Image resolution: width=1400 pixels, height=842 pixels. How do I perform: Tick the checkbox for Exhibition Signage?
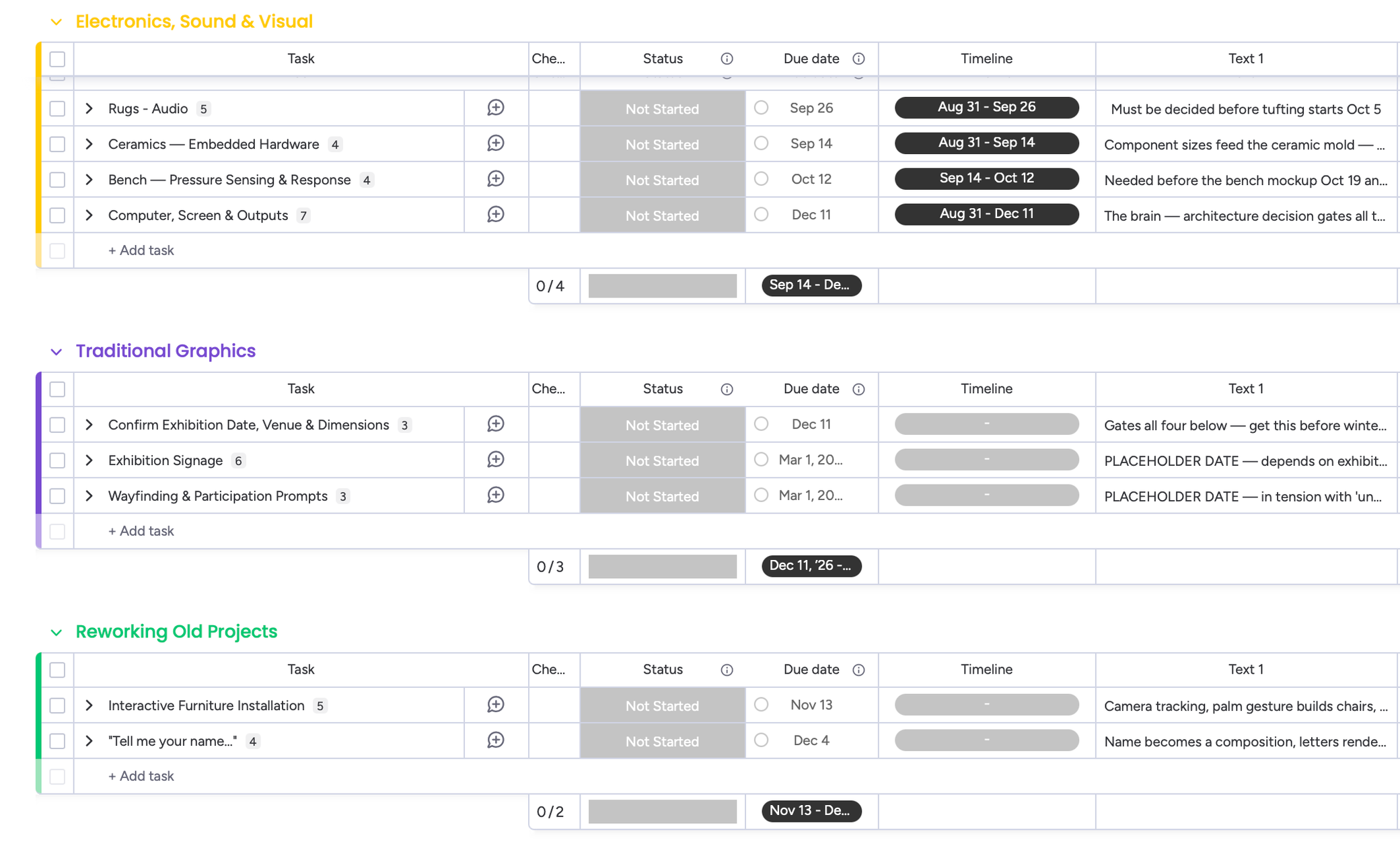click(57, 460)
